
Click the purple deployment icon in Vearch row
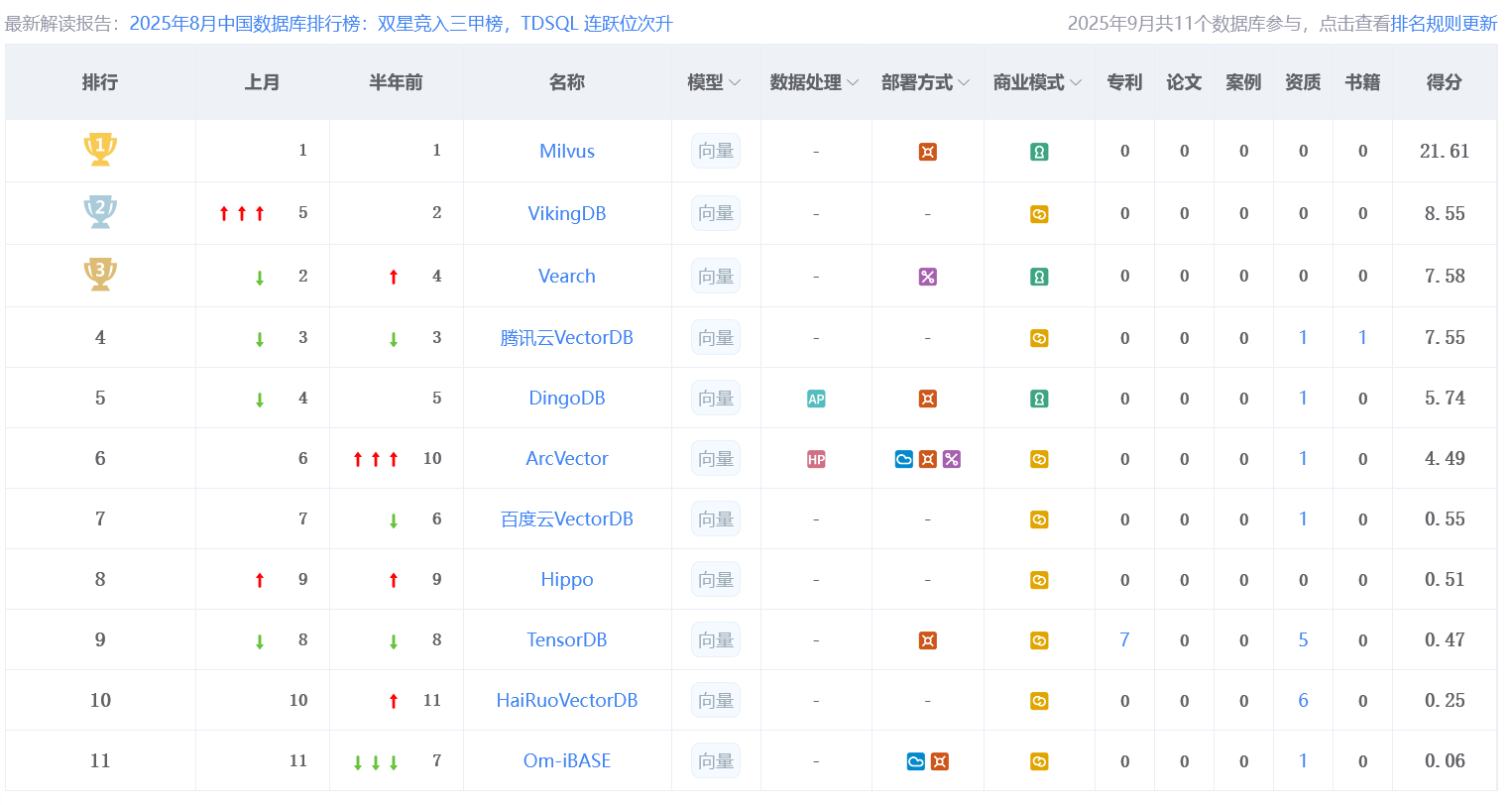coord(928,277)
